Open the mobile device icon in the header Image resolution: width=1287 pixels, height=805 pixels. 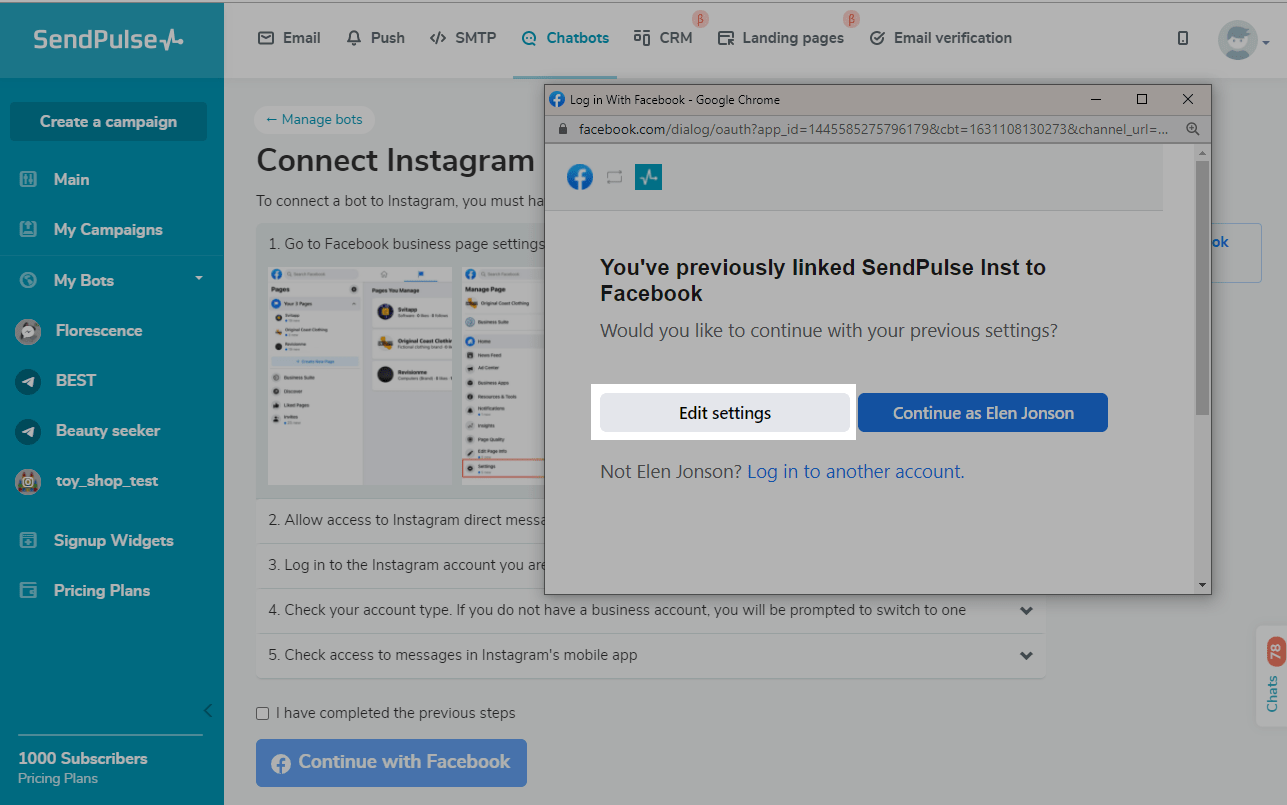tap(1183, 38)
